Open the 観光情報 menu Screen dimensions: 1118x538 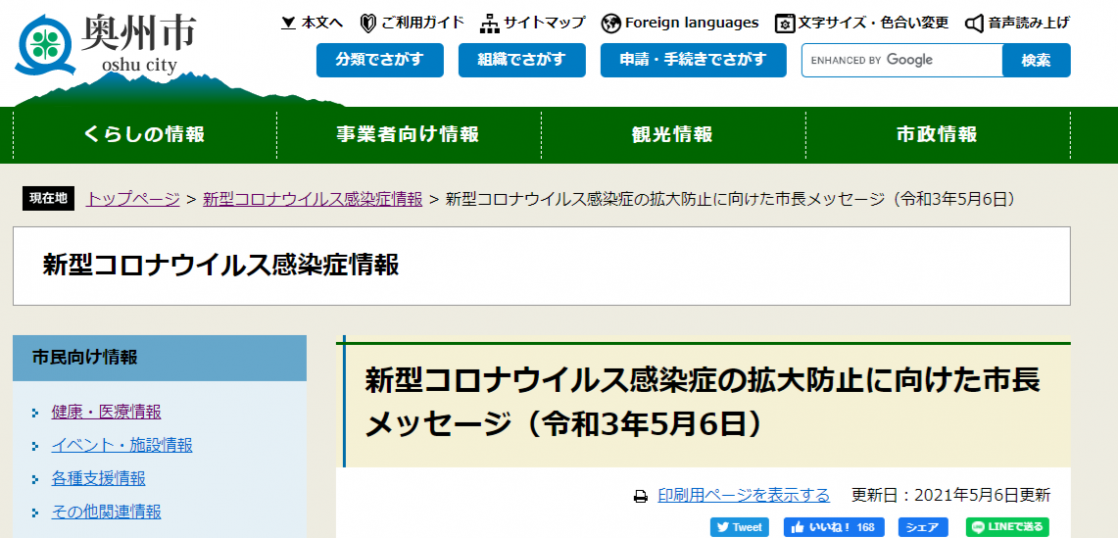pos(673,135)
